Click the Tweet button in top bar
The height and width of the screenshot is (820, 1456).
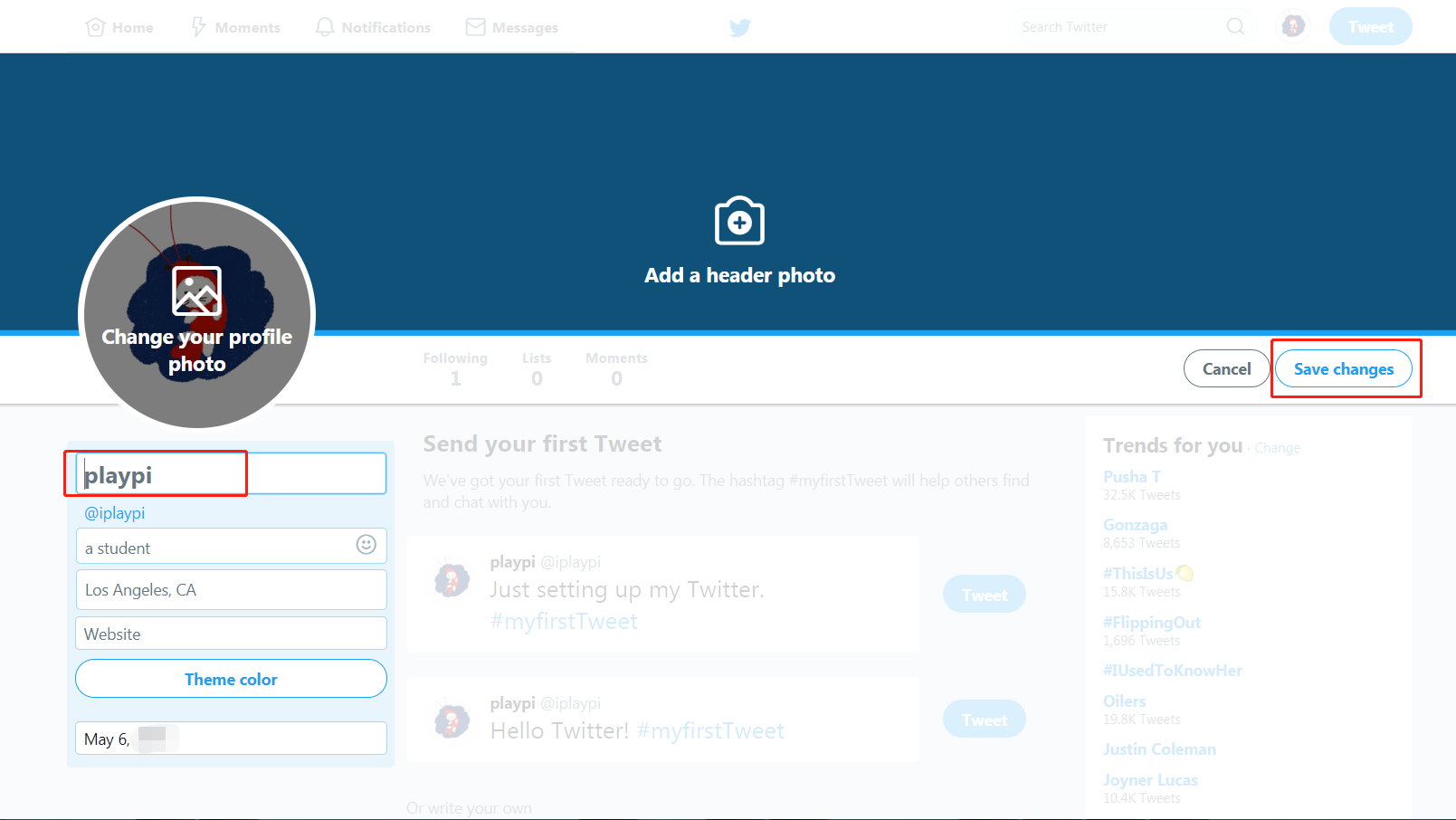[x=1370, y=26]
